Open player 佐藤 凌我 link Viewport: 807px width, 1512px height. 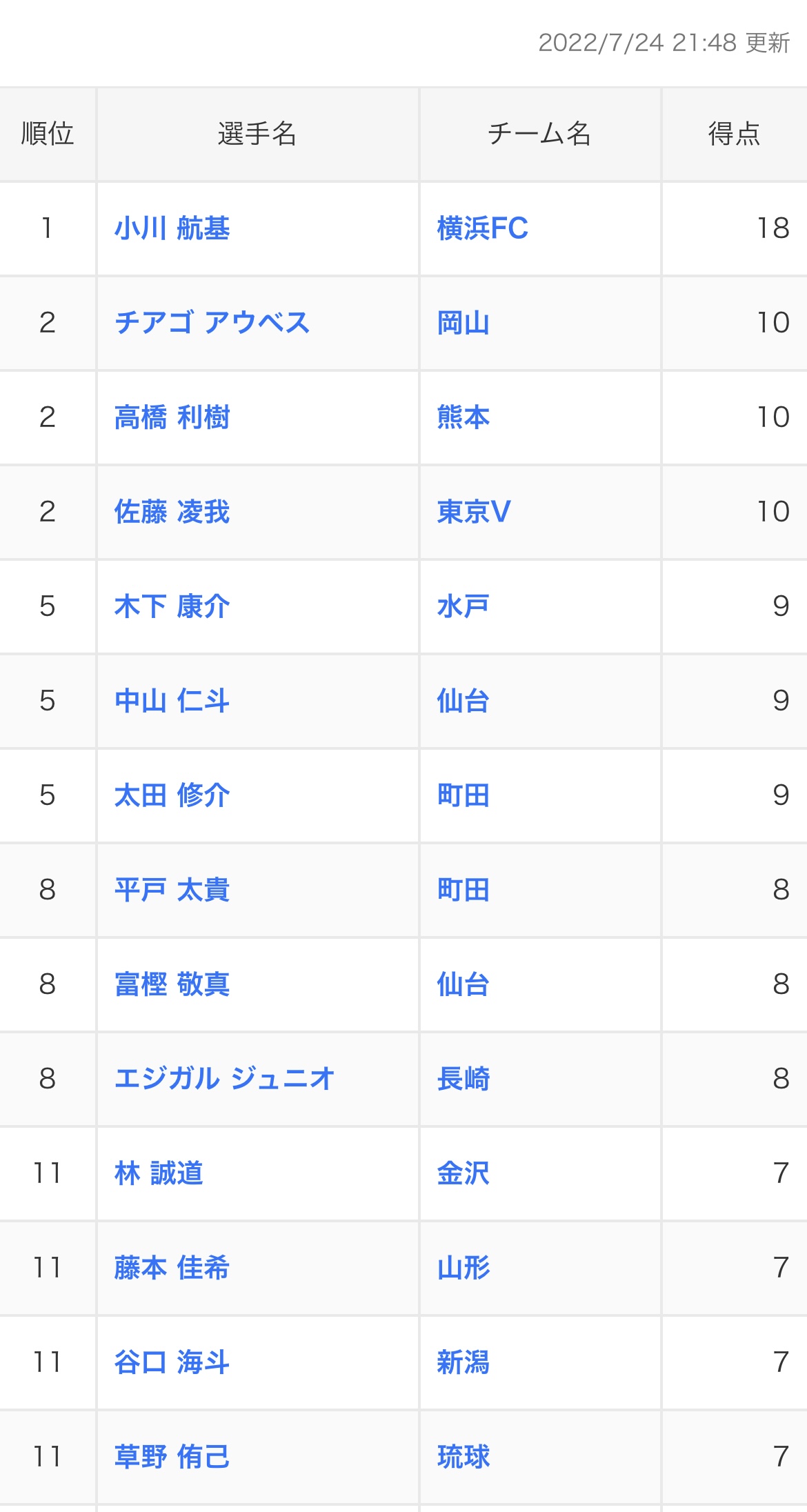pyautogui.click(x=172, y=512)
